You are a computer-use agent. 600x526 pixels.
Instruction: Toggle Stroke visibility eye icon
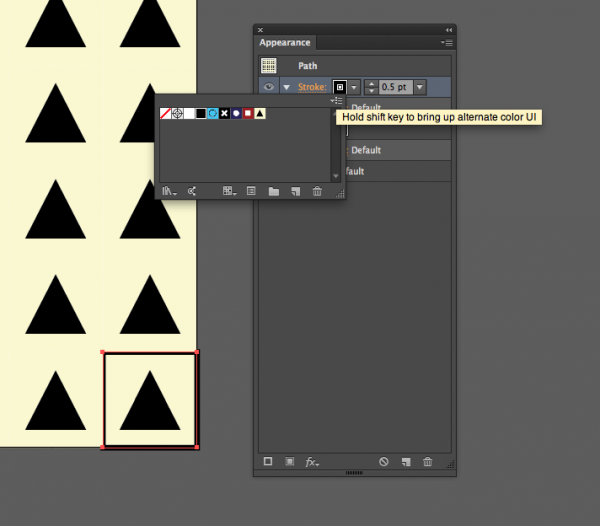click(268, 88)
